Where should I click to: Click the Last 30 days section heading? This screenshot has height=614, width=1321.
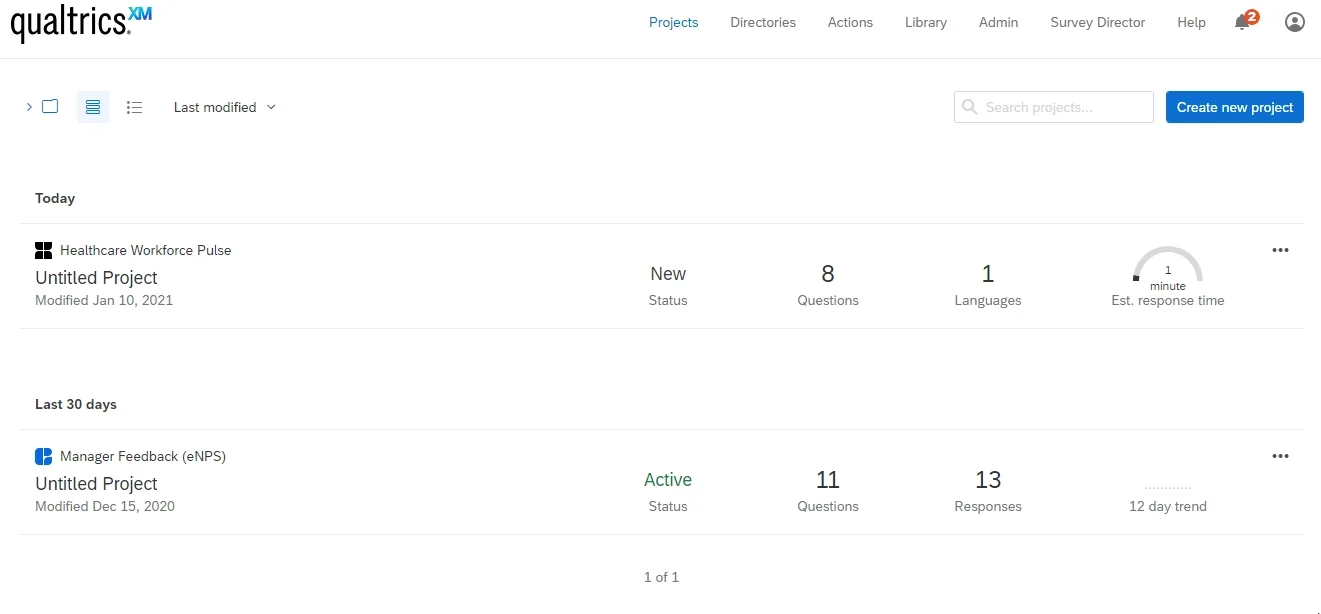pos(76,404)
